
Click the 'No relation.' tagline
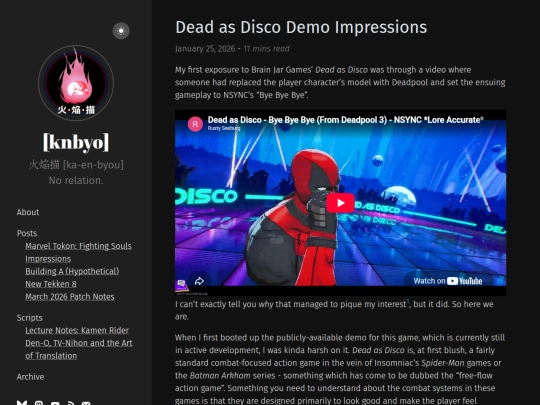pyautogui.click(x=76, y=180)
